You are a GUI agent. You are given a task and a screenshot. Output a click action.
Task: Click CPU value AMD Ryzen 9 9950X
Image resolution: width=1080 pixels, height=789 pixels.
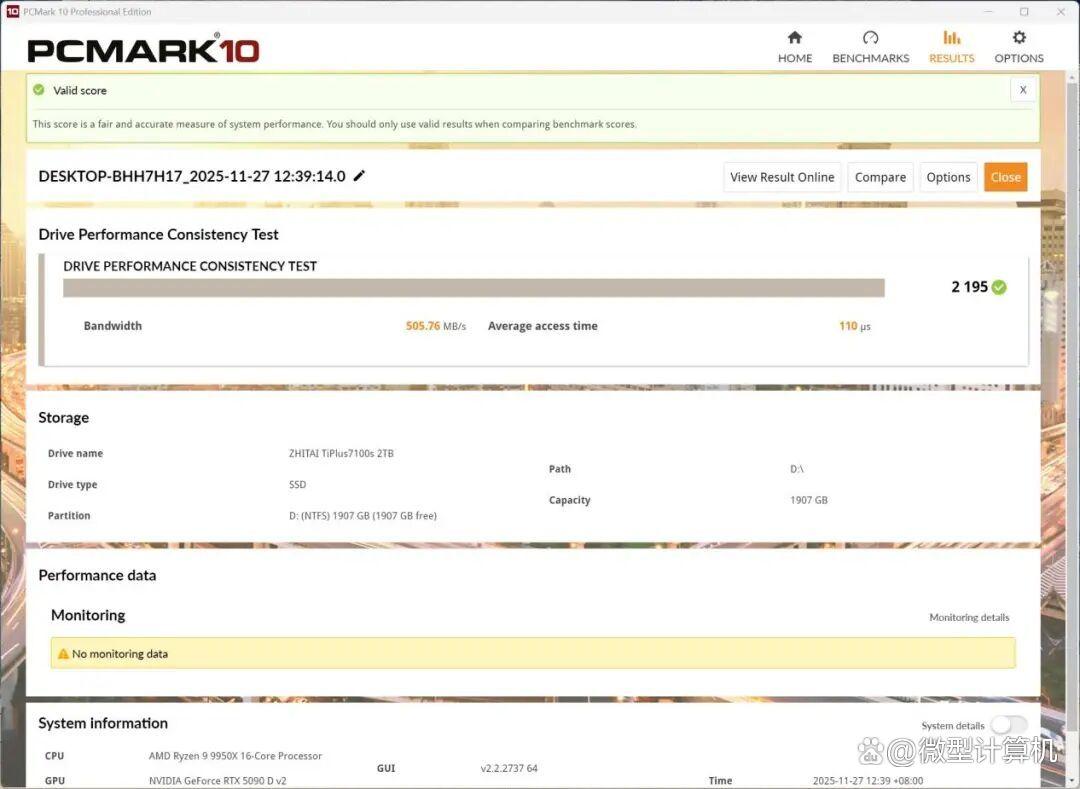(x=236, y=755)
